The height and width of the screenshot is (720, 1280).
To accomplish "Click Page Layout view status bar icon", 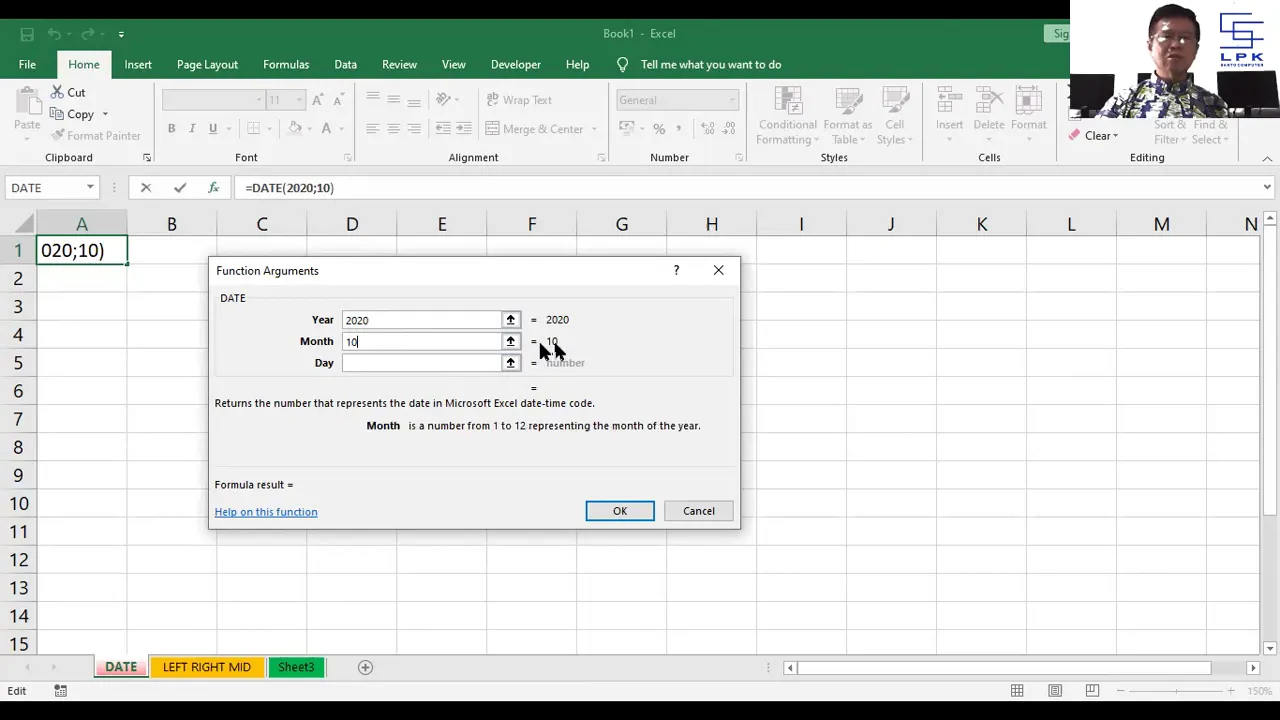I will tap(1055, 691).
